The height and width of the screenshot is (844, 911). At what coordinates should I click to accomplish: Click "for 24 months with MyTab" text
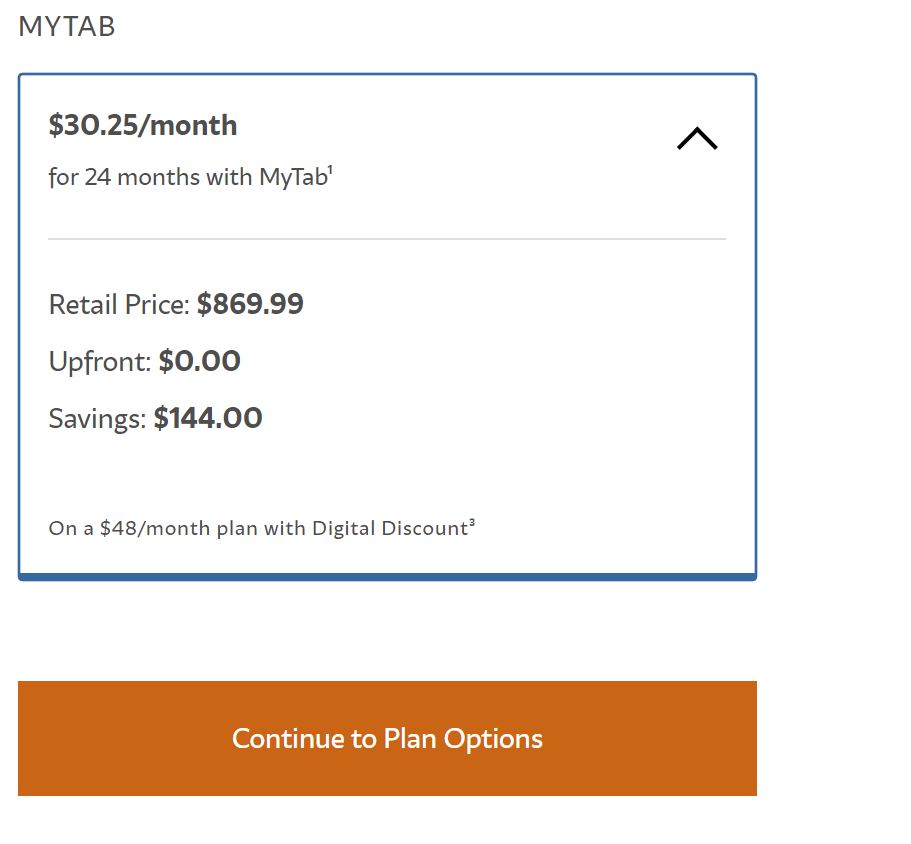188,178
